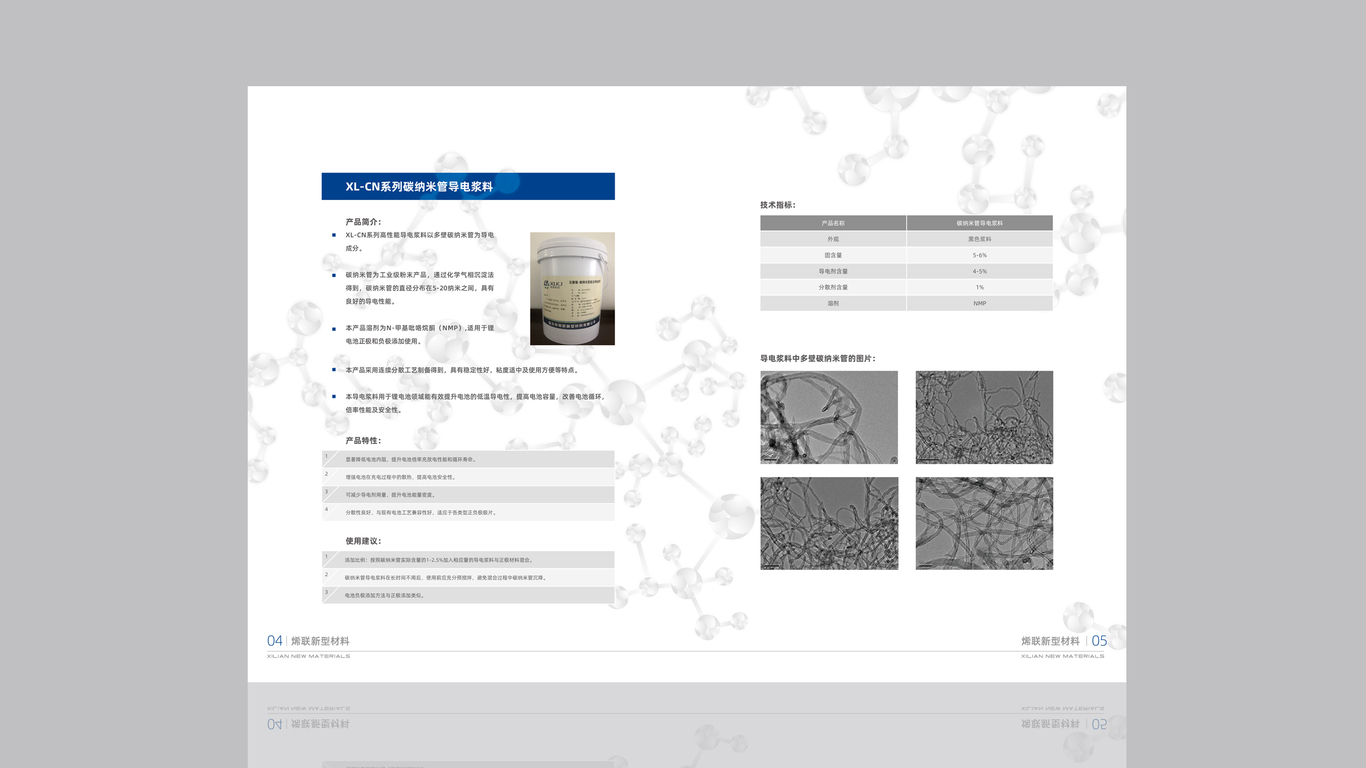Click the 产品简介 heading
The width and height of the screenshot is (1366, 768).
pyautogui.click(x=363, y=222)
